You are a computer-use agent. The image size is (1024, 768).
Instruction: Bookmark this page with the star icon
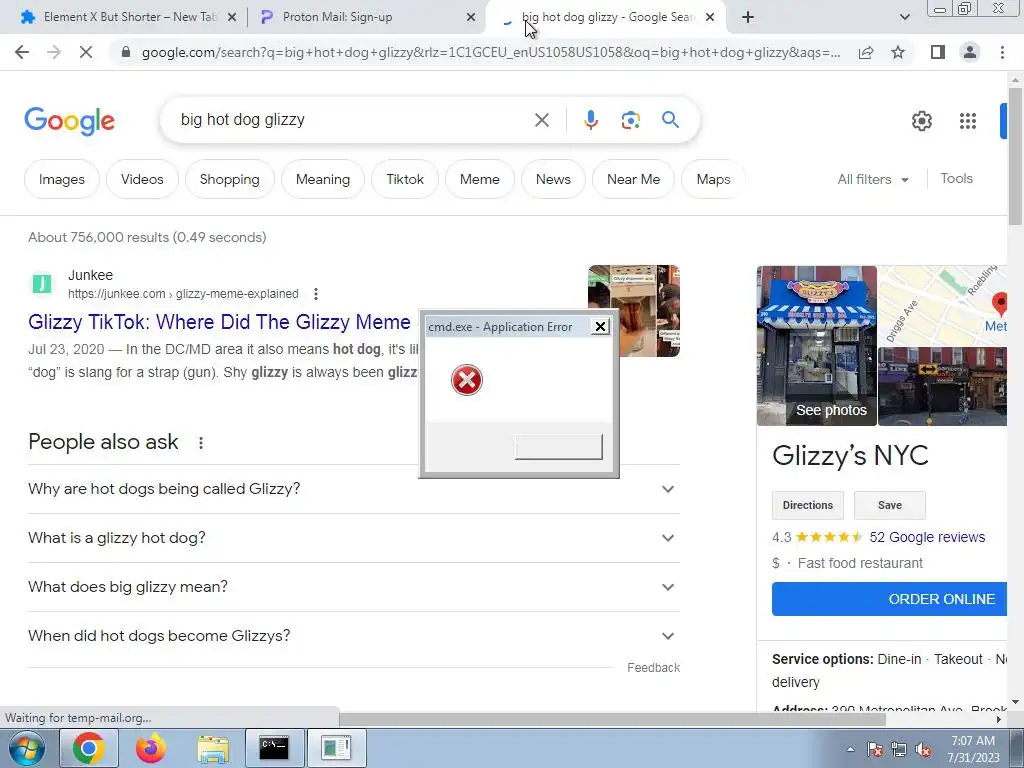tap(898, 52)
